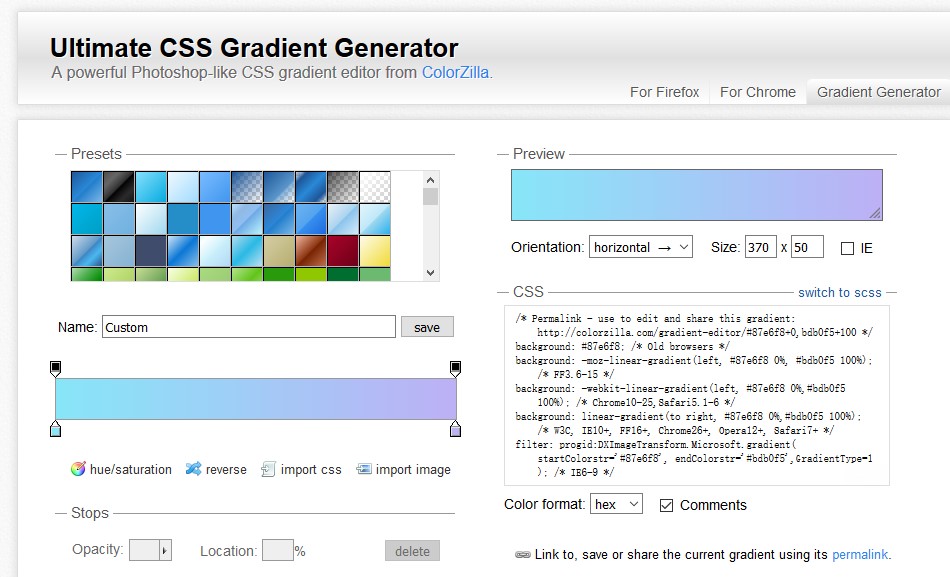The width and height of the screenshot is (950, 577).
Task: Click the preview resize grip handle
Action: pos(875,212)
